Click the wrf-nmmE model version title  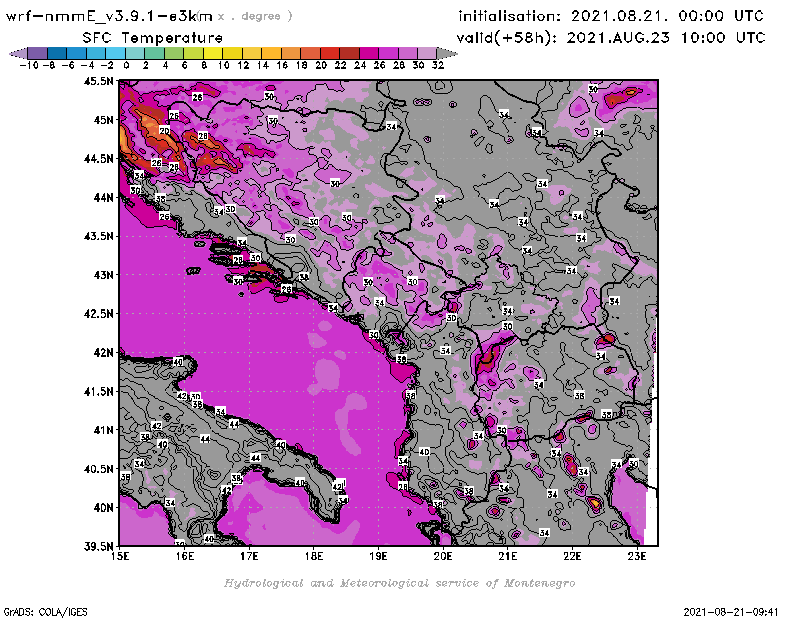point(110,16)
